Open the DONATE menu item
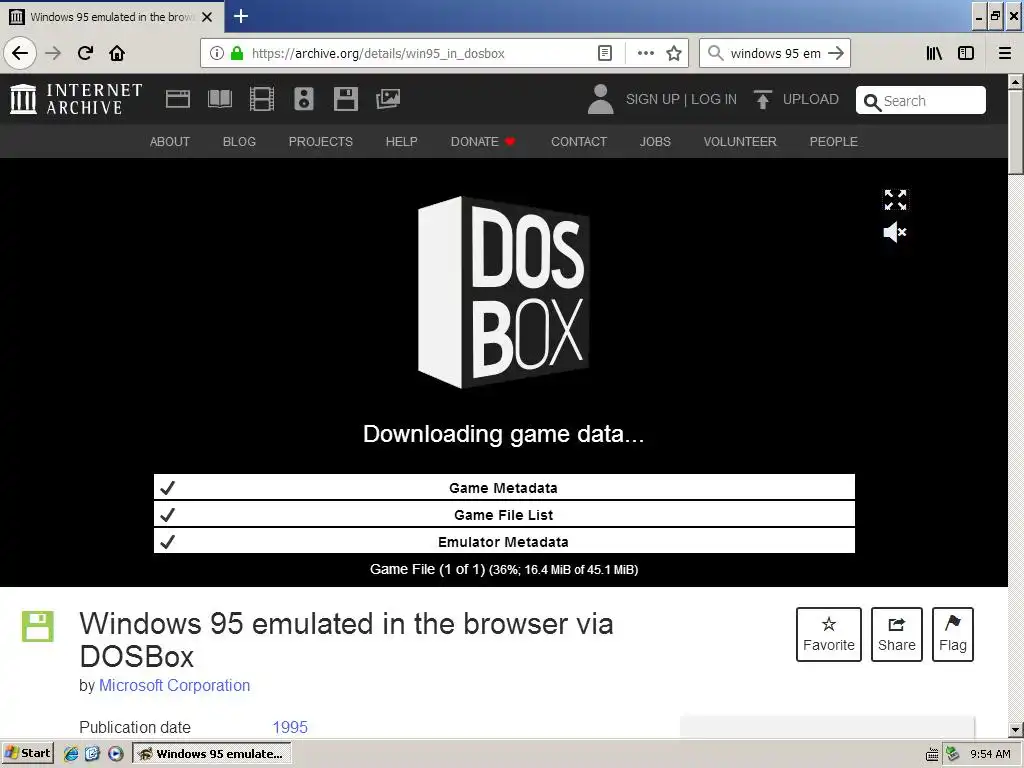Viewport: 1024px width, 768px height. [x=483, y=142]
